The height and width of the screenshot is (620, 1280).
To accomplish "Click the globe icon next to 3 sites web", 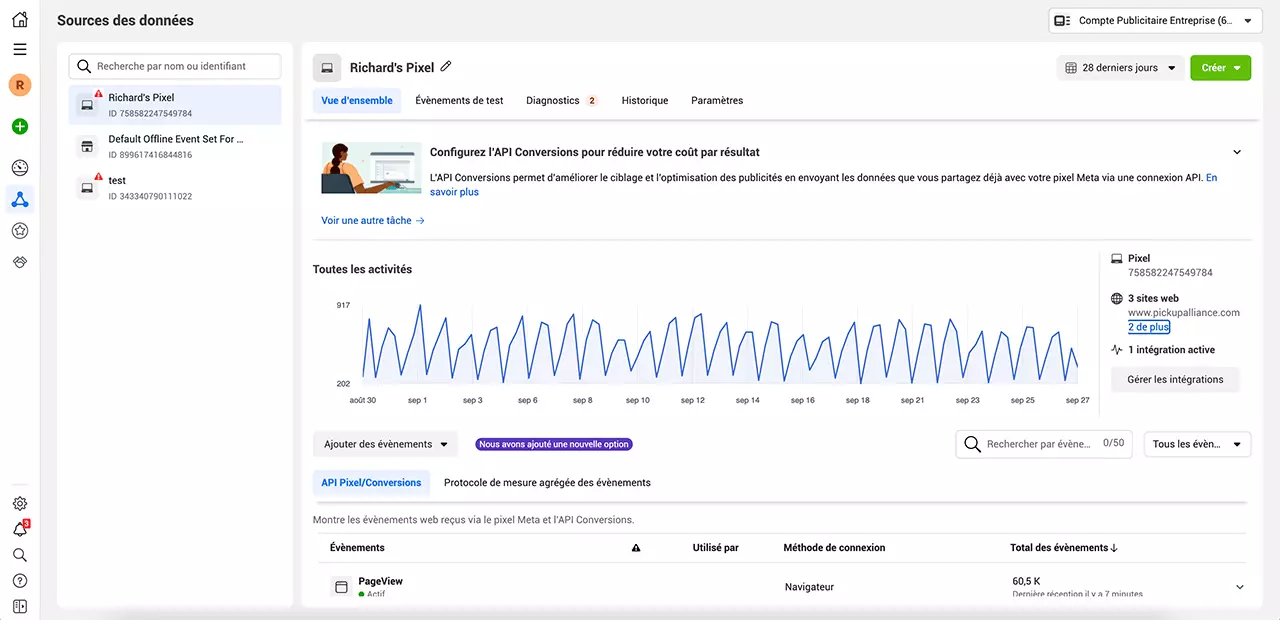I will (1117, 299).
